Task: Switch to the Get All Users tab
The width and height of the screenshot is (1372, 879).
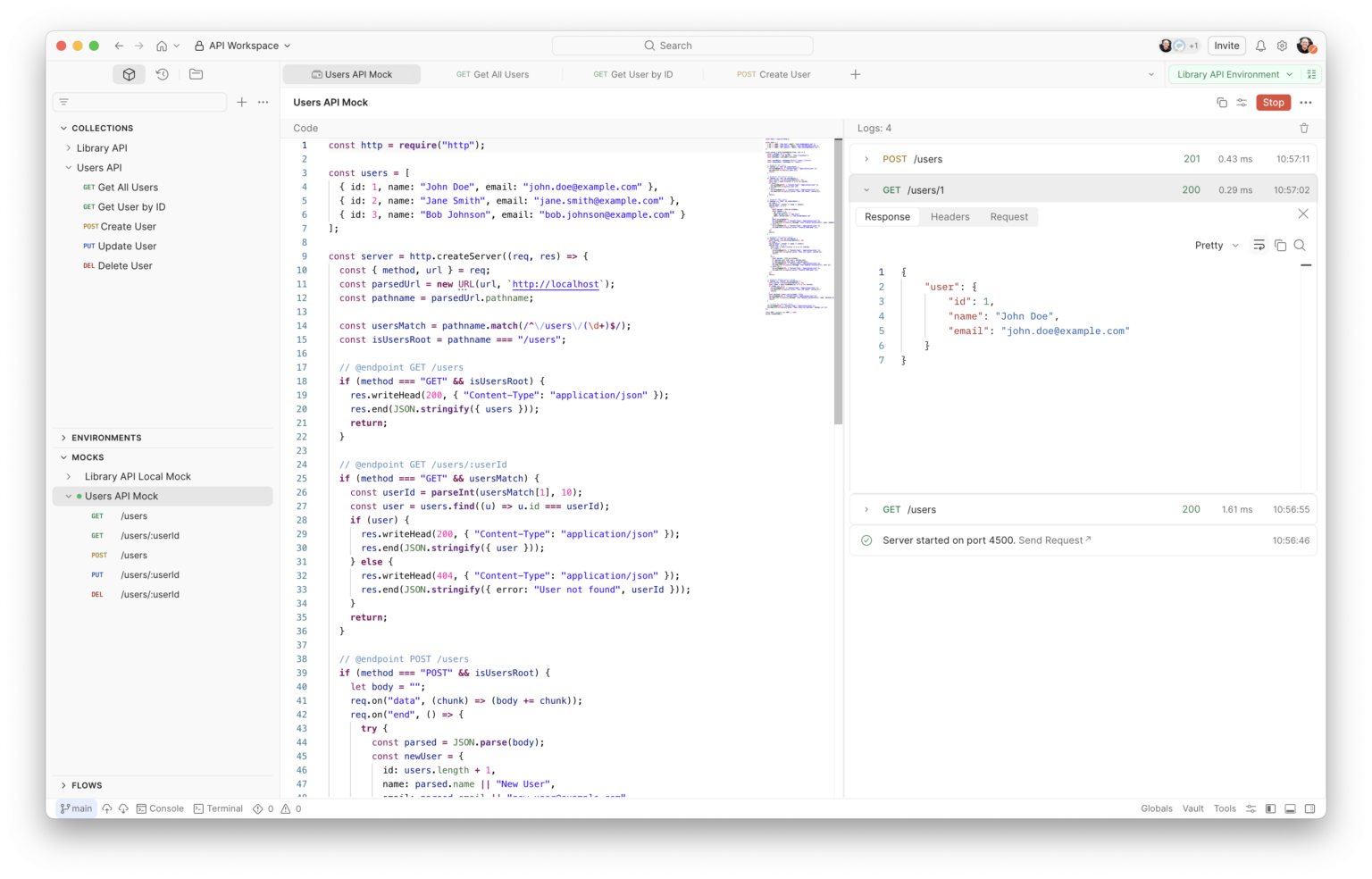Action: pyautogui.click(x=492, y=74)
